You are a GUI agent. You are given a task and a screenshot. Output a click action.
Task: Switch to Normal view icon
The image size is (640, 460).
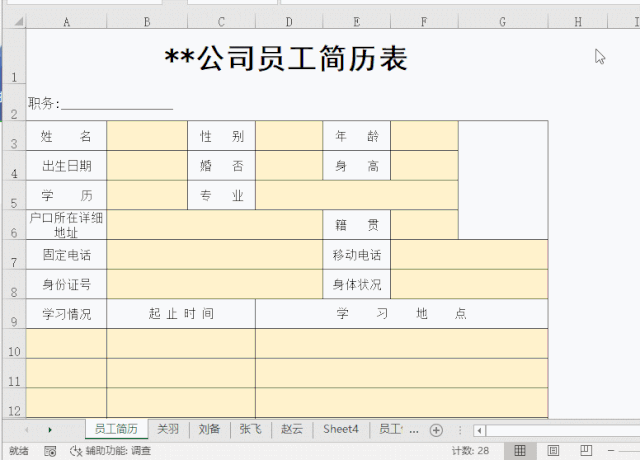pos(520,451)
